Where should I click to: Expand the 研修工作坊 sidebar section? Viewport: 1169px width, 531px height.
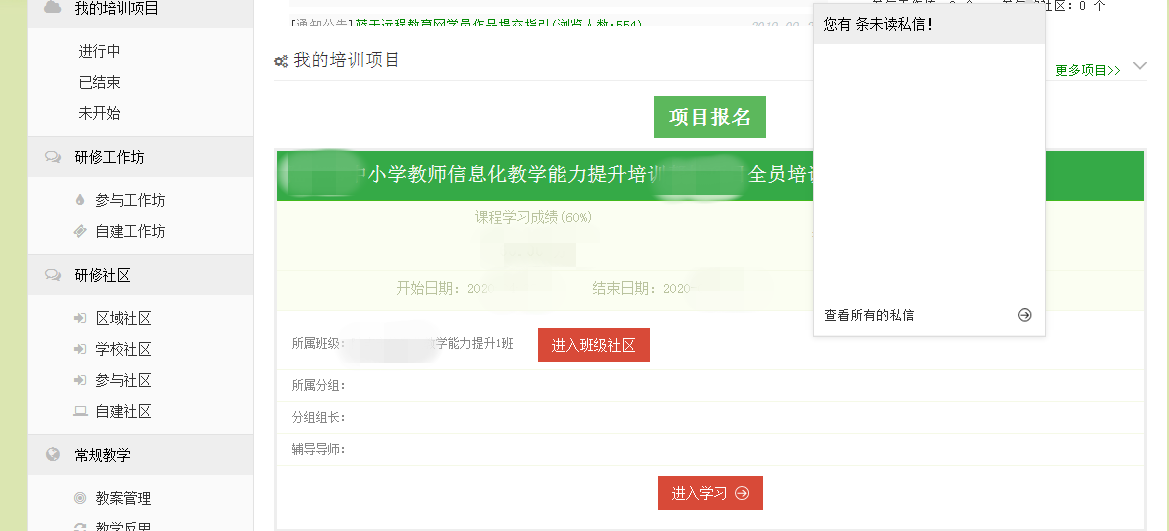[109, 157]
